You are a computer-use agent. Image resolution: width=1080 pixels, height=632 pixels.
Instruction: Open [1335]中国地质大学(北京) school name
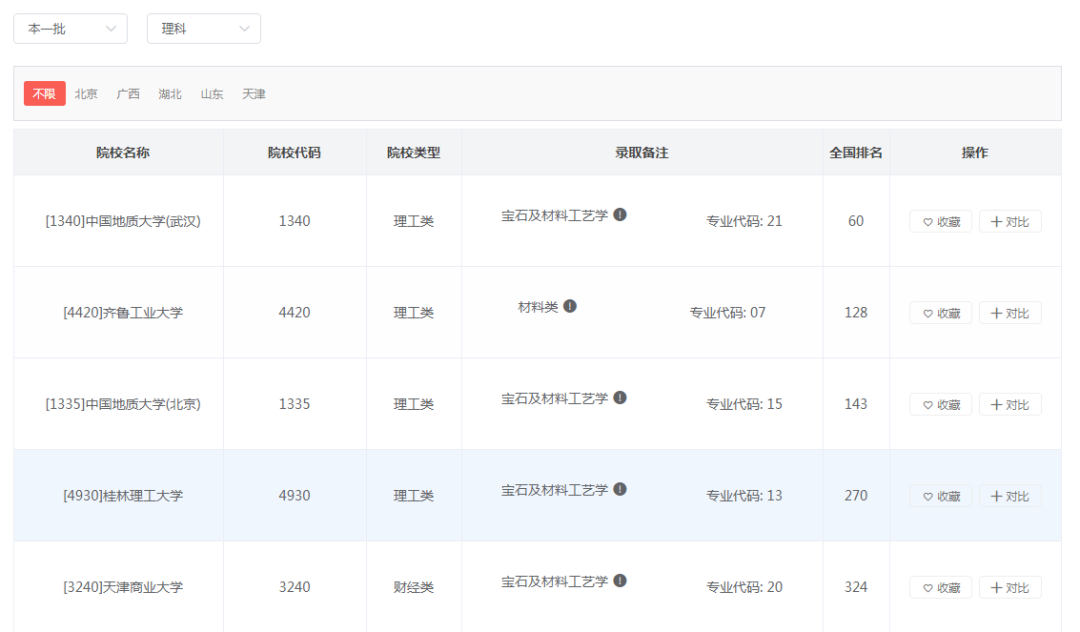click(x=123, y=404)
